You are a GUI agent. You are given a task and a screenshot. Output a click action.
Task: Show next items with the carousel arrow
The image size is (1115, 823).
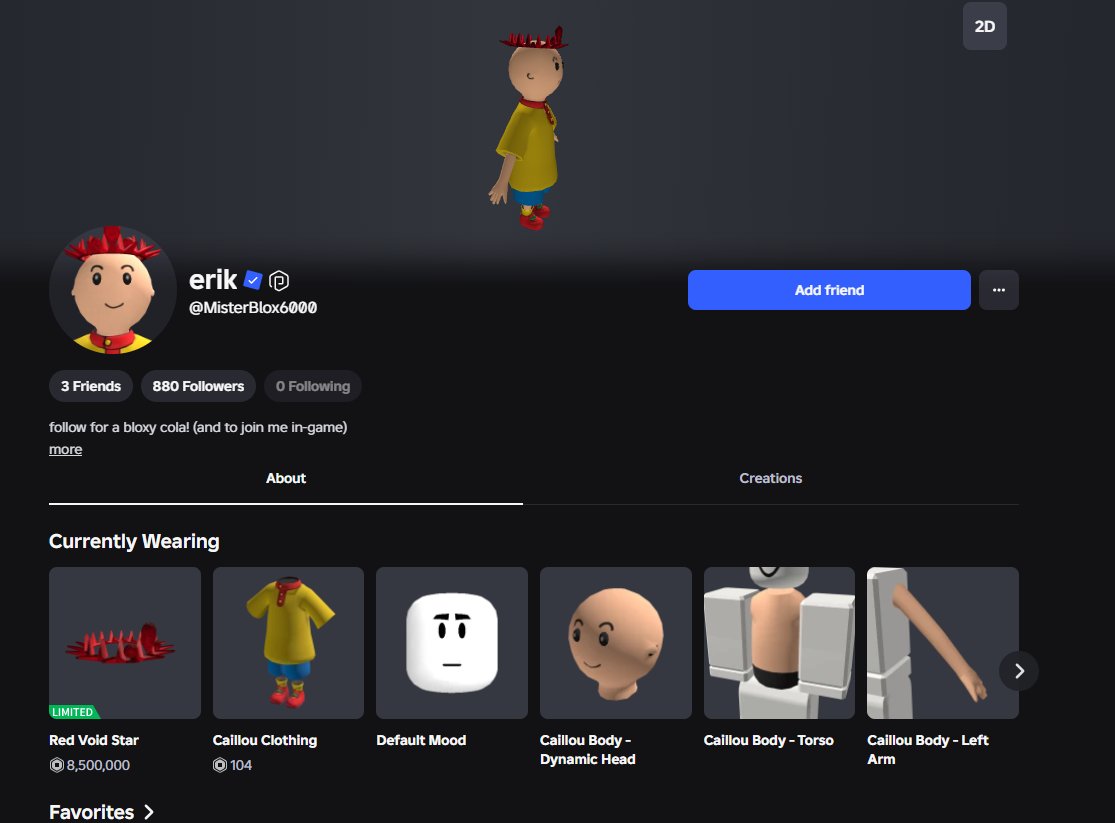coord(1019,671)
